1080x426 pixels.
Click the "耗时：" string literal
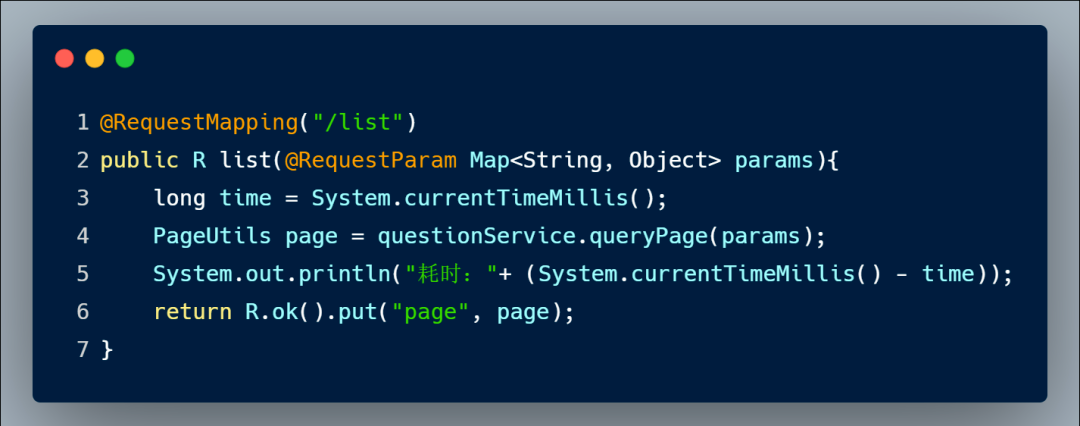tap(451, 274)
